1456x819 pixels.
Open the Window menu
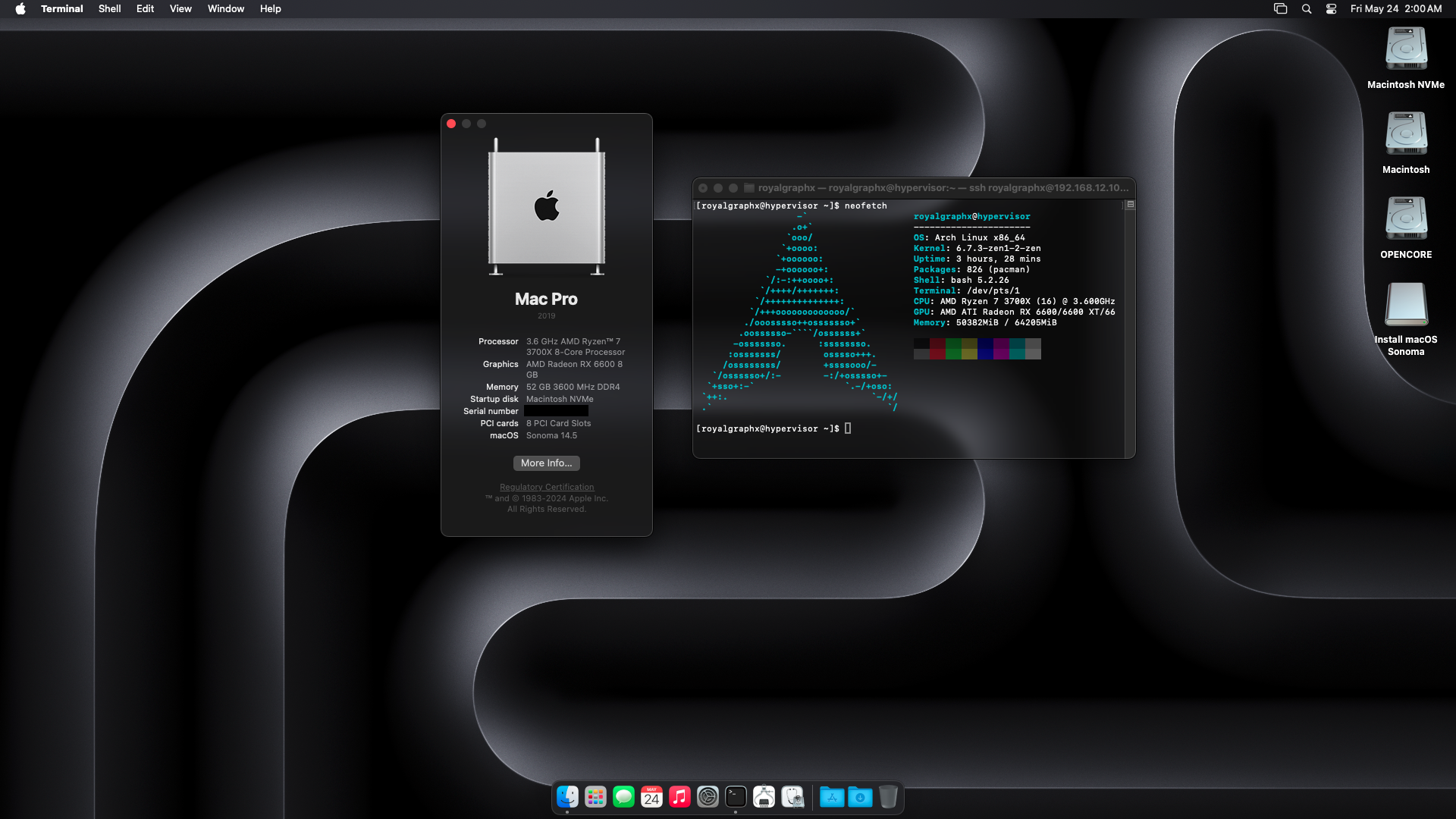[x=226, y=9]
